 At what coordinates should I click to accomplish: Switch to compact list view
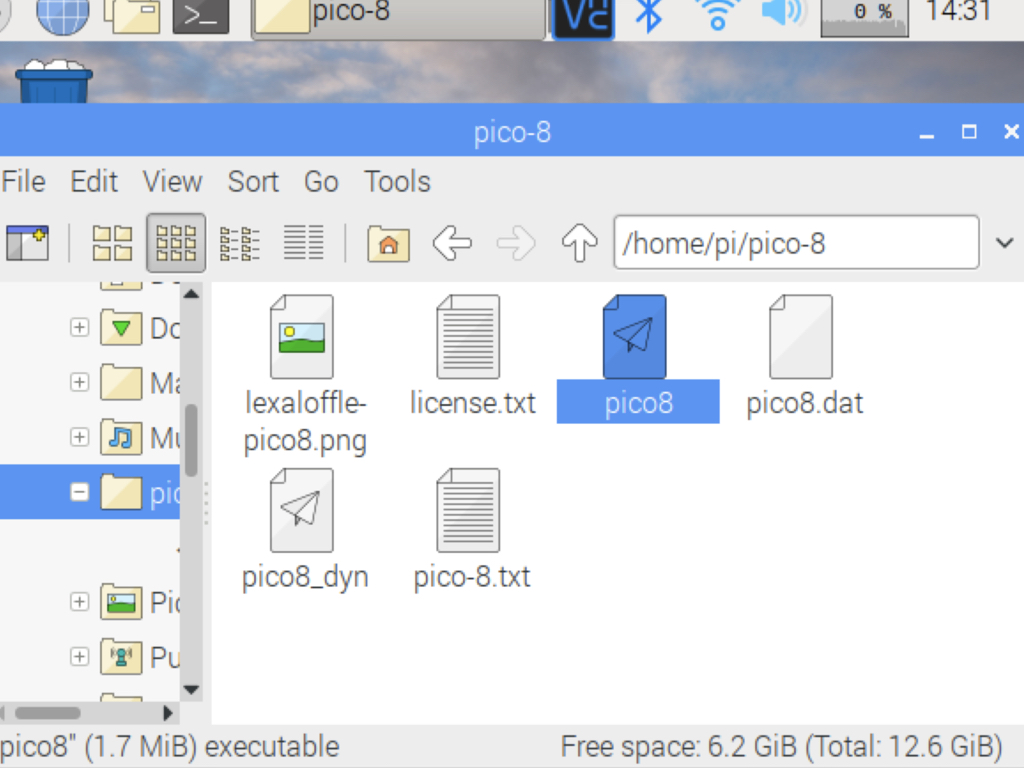[x=240, y=243]
